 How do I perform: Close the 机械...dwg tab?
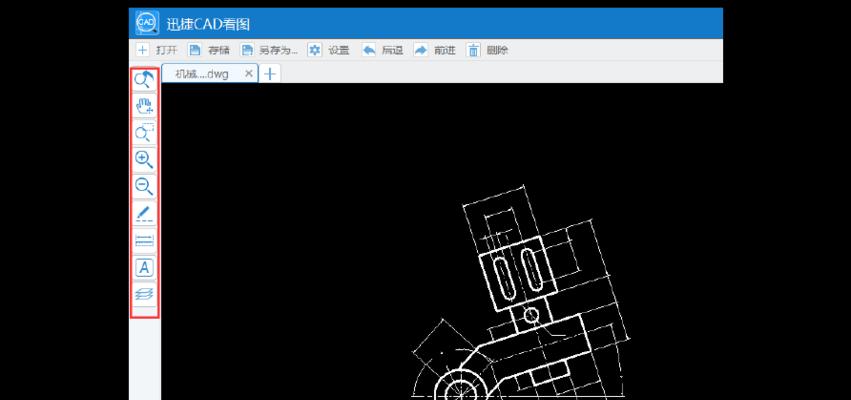click(249, 74)
